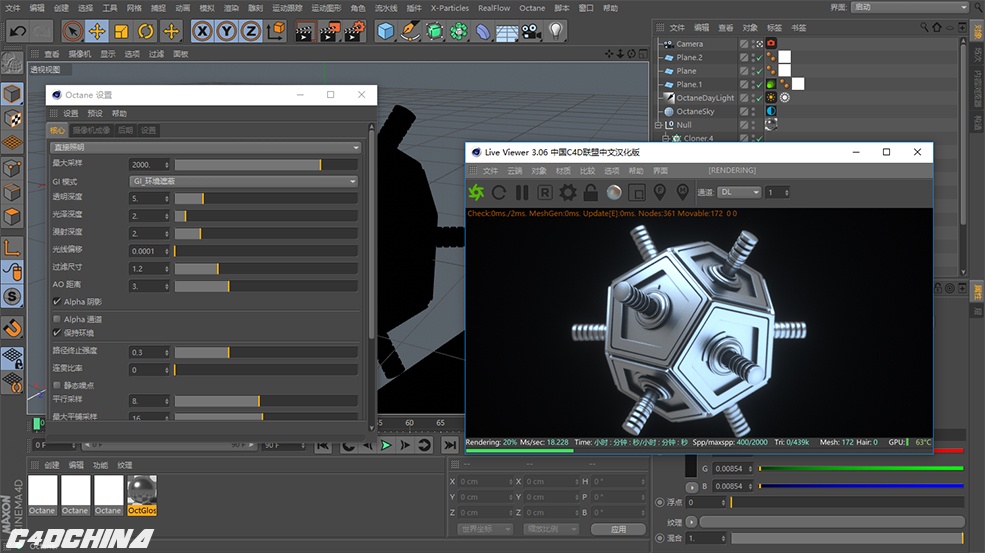
Task: Open the DL channel dropdown in Live Viewer
Action: click(x=739, y=192)
